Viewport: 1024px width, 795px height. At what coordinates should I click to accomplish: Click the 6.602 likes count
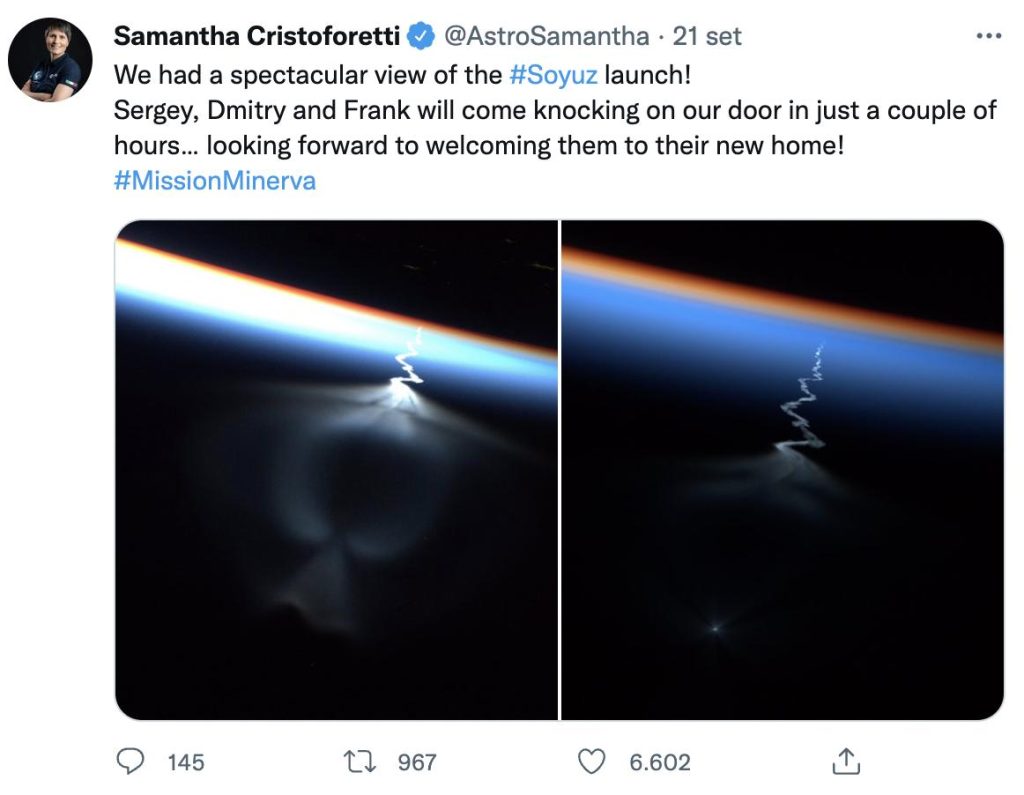(660, 763)
